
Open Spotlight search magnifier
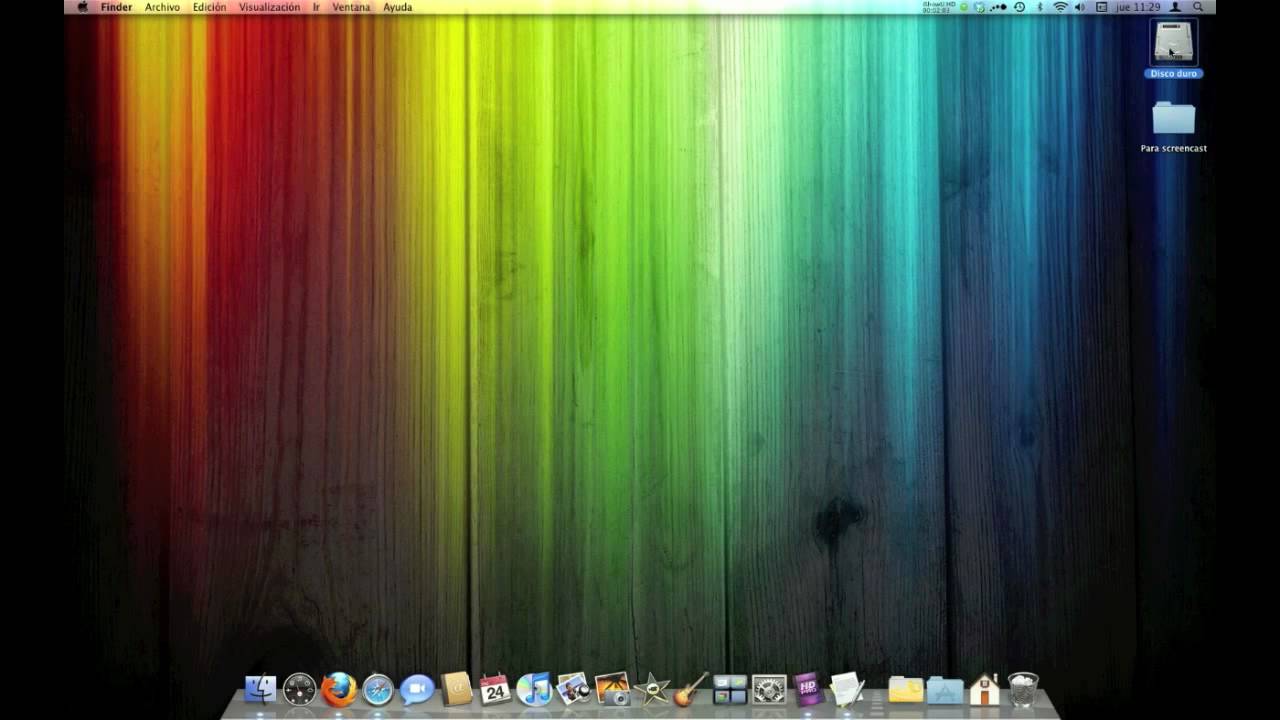click(1197, 7)
